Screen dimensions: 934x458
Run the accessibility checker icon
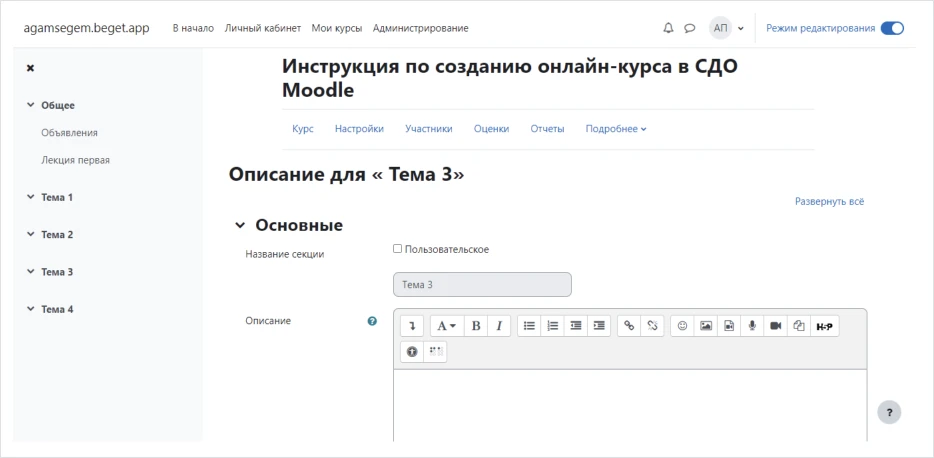(412, 352)
